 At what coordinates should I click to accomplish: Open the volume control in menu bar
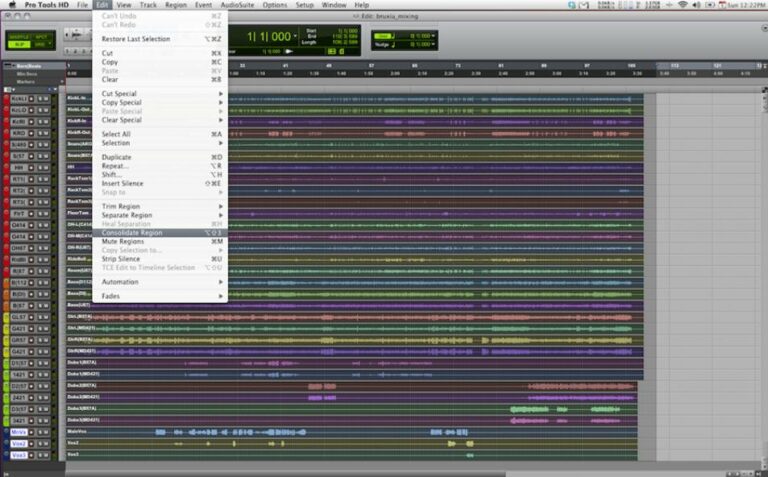696,5
